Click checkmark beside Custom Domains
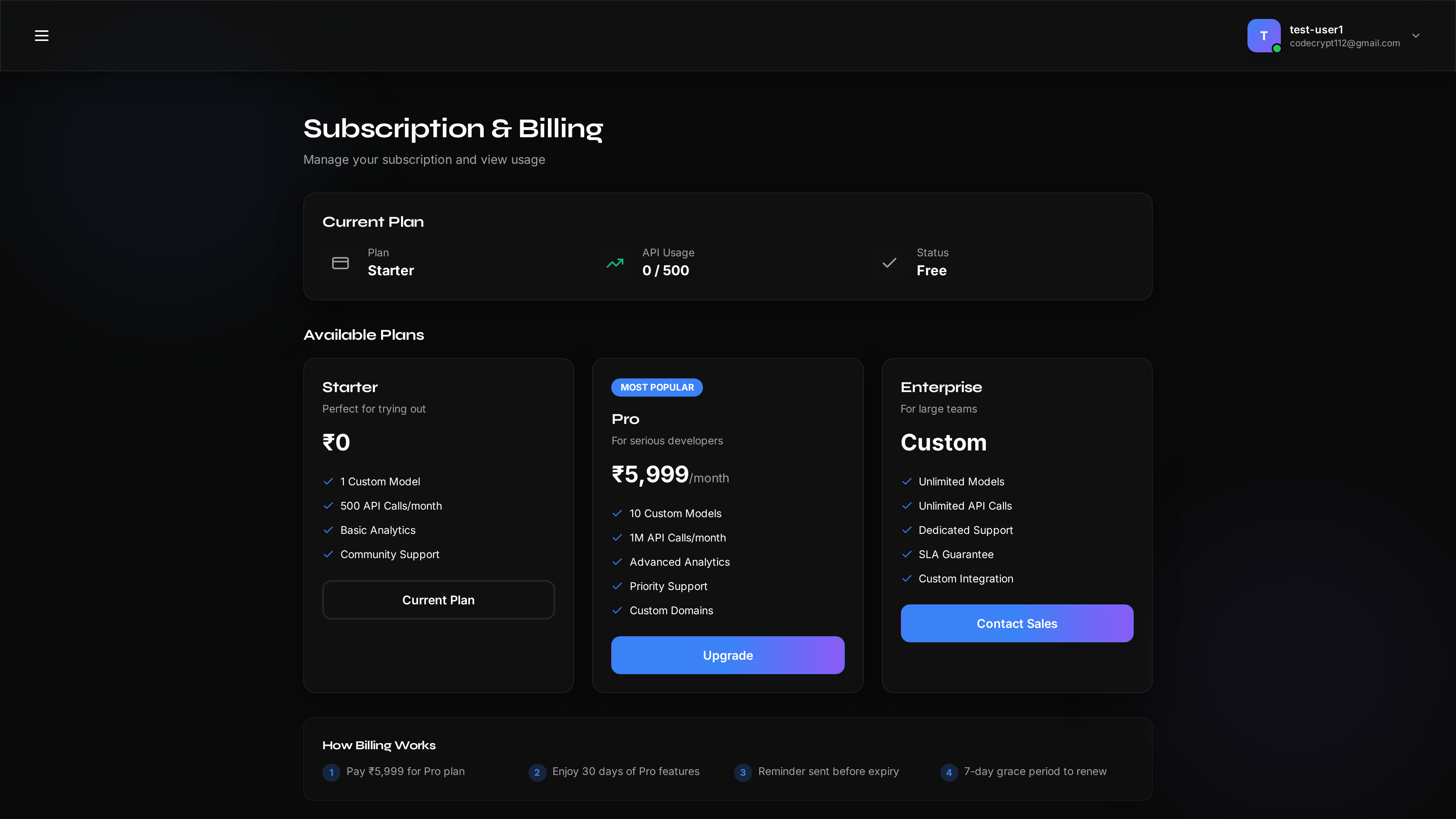1456x819 pixels. (617, 610)
